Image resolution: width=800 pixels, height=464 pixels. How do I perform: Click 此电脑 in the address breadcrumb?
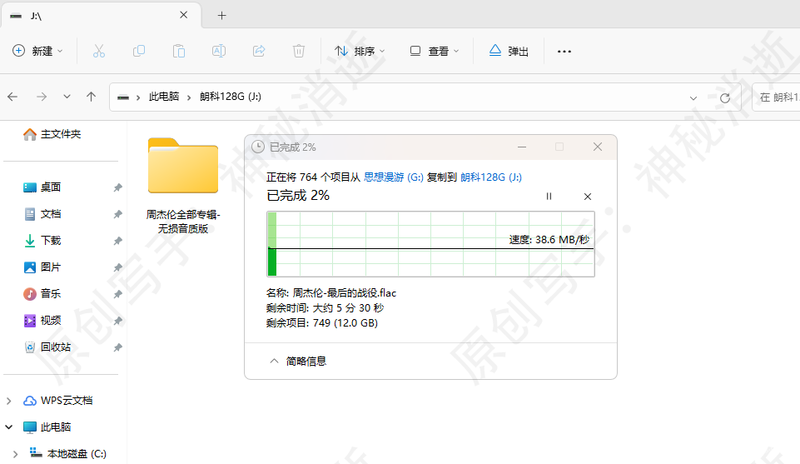pyautogui.click(x=164, y=96)
